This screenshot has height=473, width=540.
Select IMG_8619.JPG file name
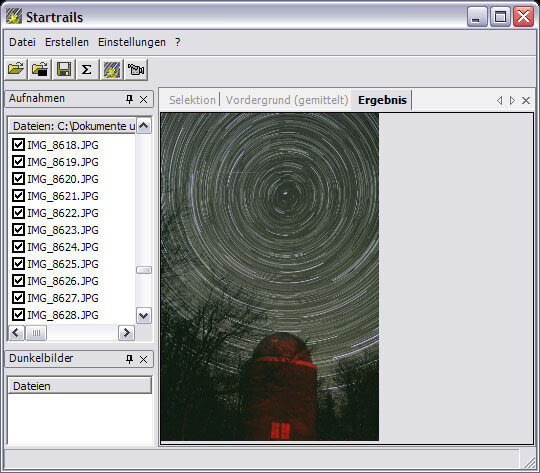point(63,162)
